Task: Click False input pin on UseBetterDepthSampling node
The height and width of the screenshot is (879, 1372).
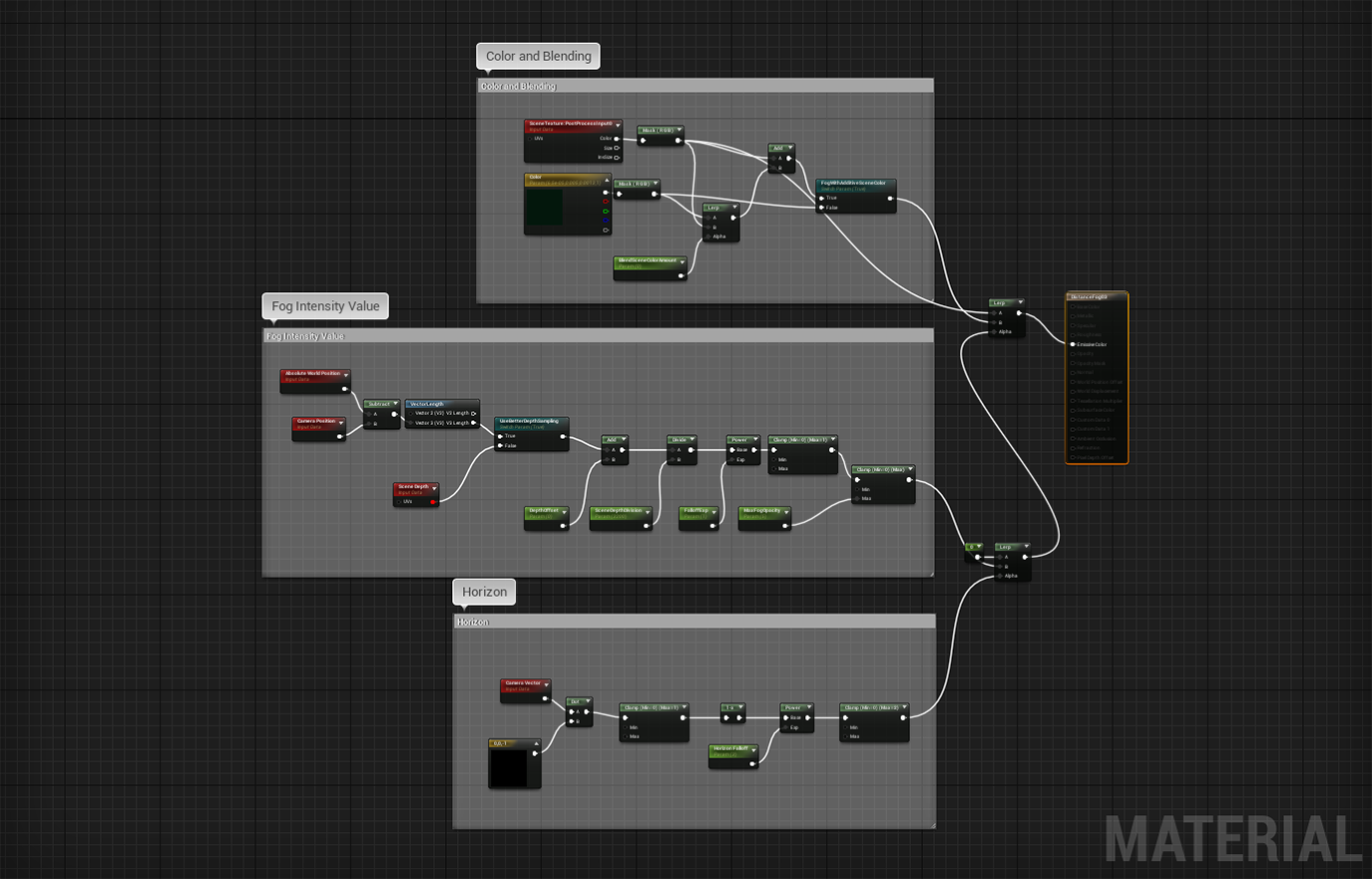Action: (x=501, y=446)
